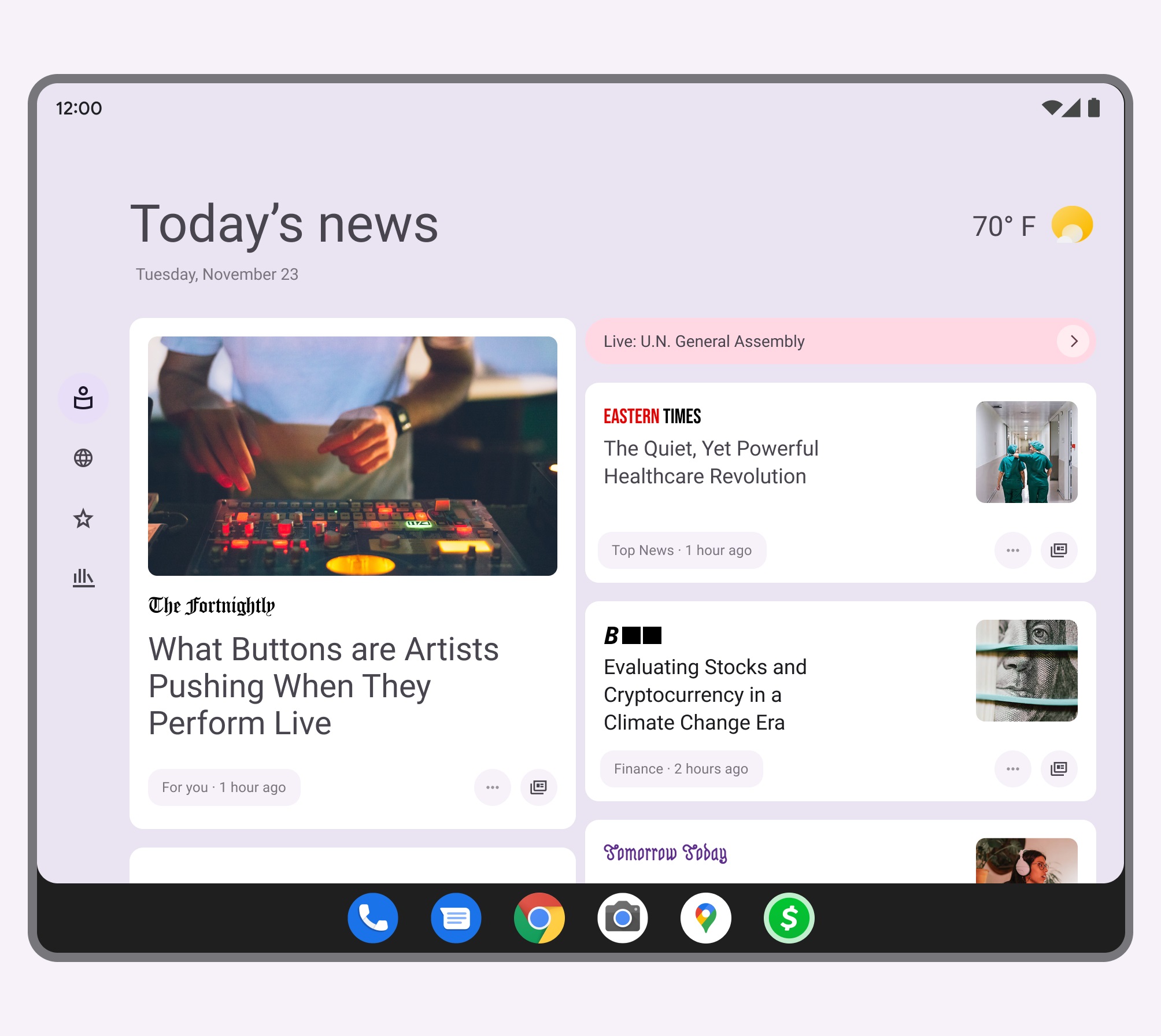The width and height of the screenshot is (1161, 1036).
Task: Select the Finance 2 hours ago chip
Action: tap(681, 768)
